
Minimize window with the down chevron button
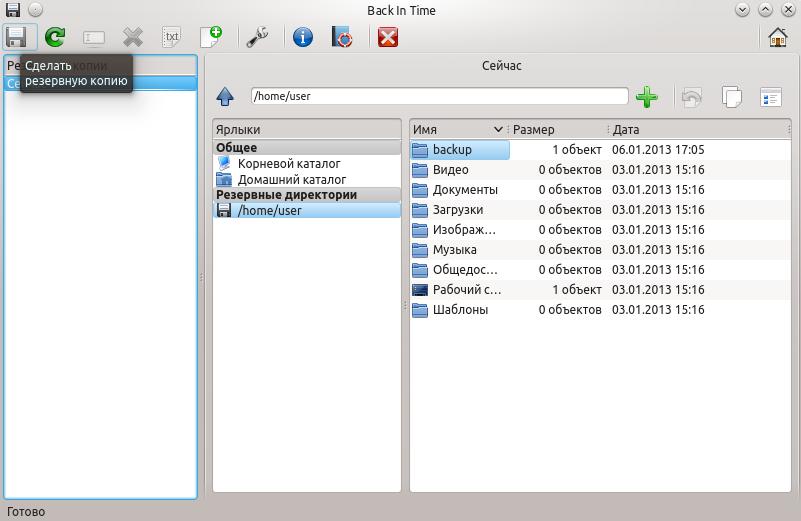coord(742,10)
